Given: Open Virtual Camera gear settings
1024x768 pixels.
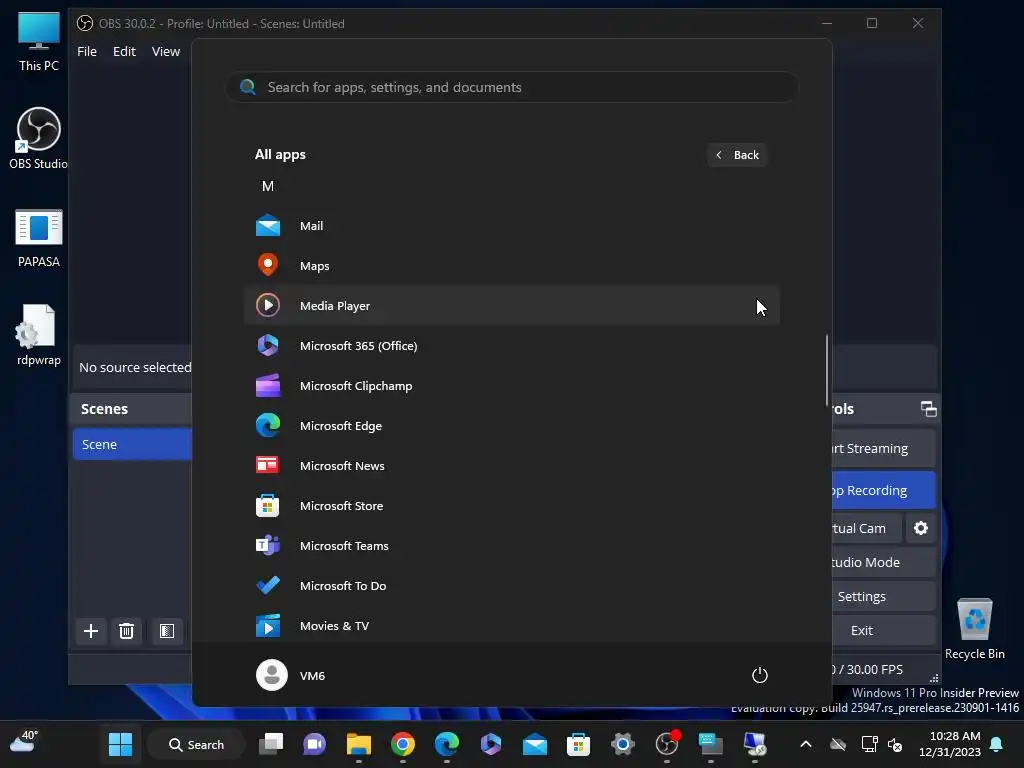Looking at the screenshot, I should 921,528.
